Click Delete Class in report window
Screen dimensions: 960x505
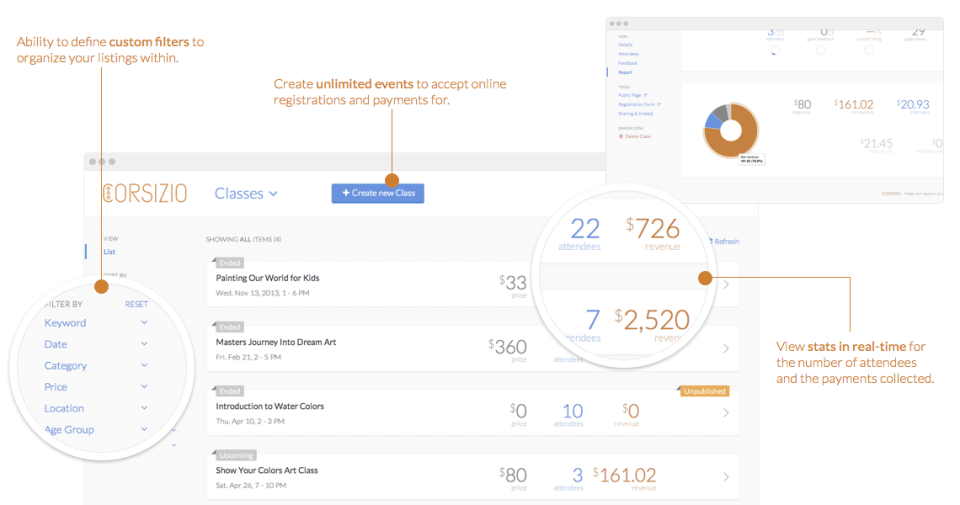(x=638, y=137)
